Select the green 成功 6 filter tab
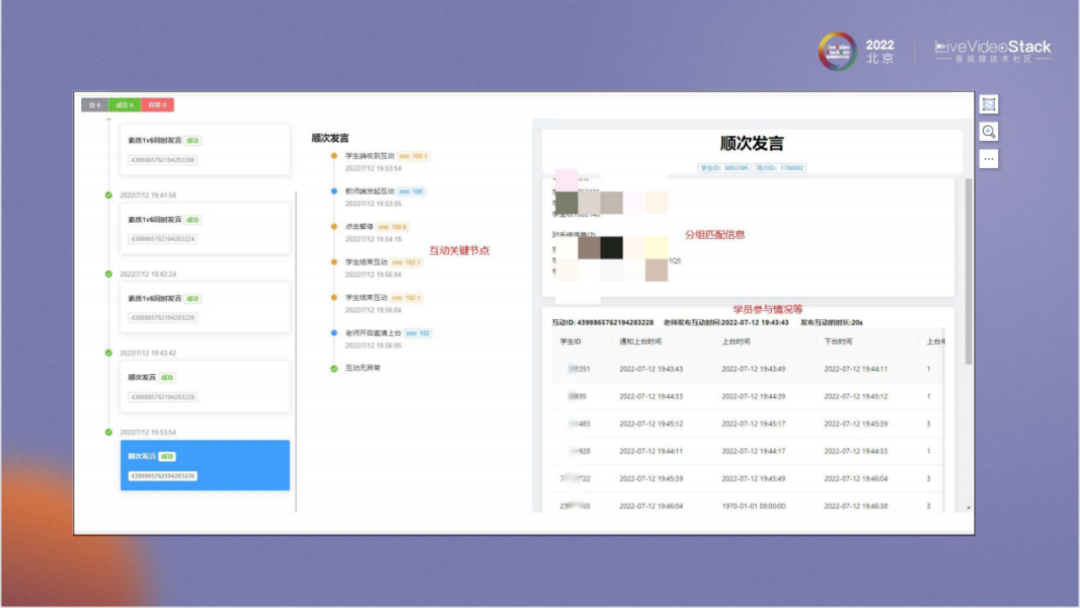Image resolution: width=1080 pixels, height=608 pixels. 125,105
